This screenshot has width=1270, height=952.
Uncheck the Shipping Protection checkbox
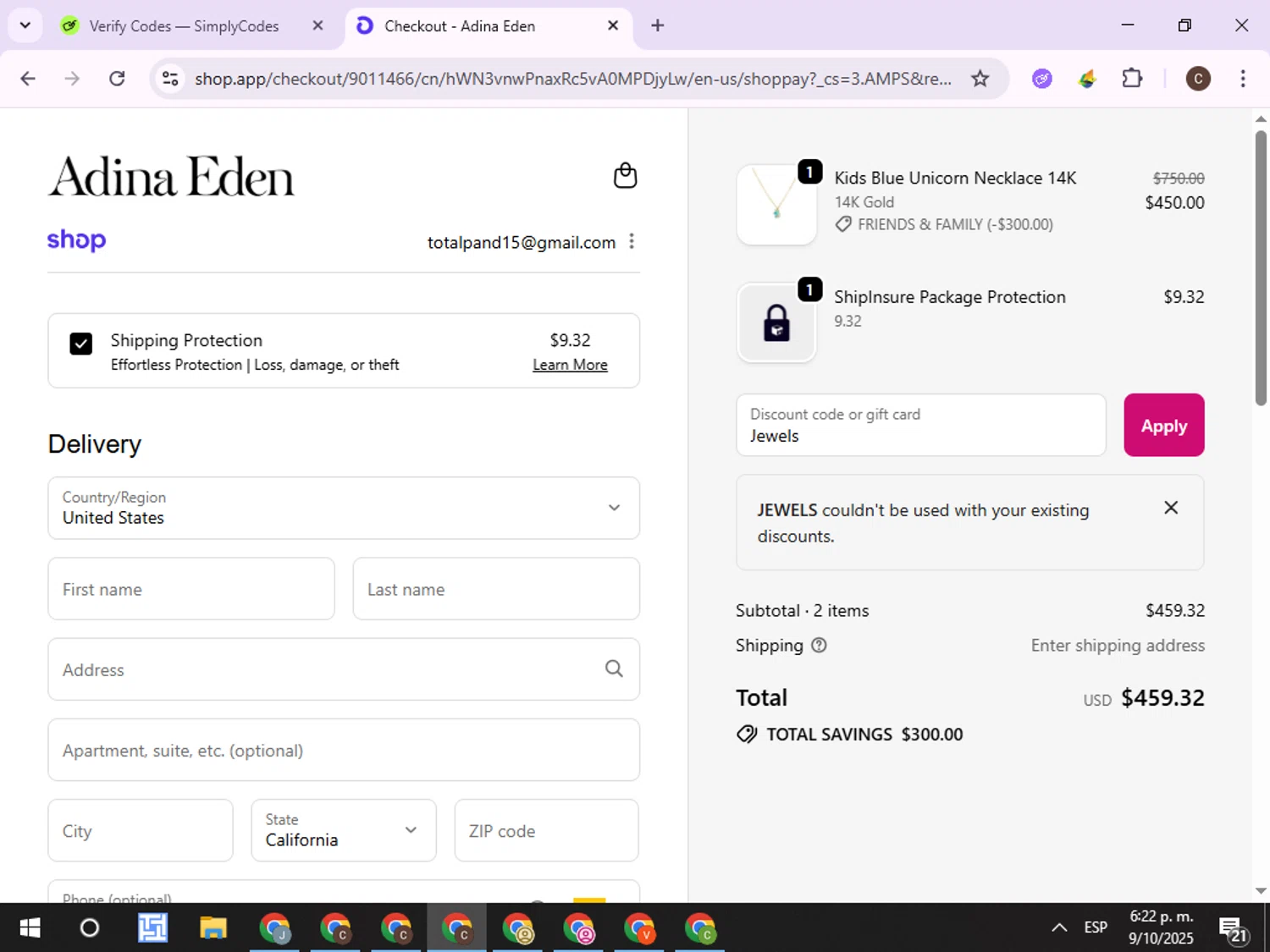tap(81, 344)
